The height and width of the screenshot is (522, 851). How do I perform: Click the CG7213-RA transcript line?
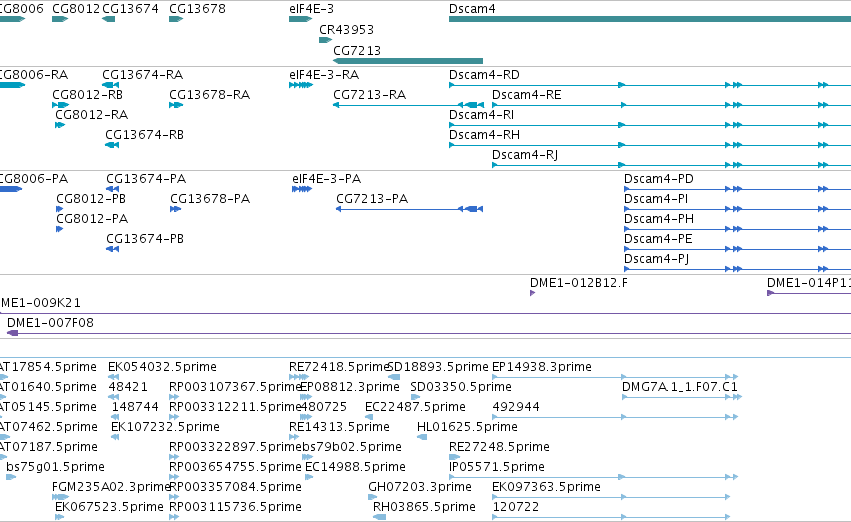408,105
